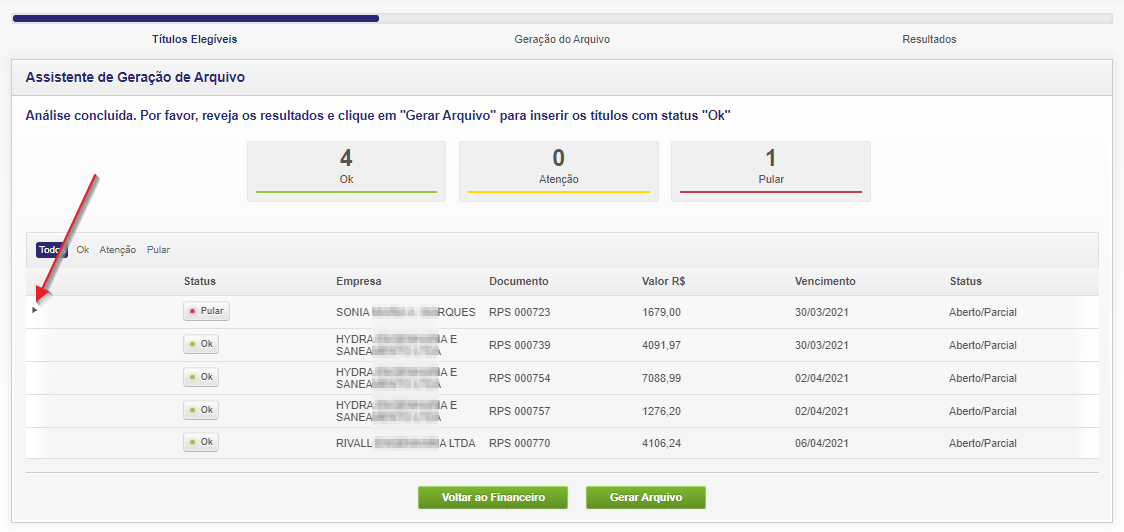This screenshot has width=1124, height=532.
Task: Go back with Voltar ao Financeiro
Action: tap(493, 498)
